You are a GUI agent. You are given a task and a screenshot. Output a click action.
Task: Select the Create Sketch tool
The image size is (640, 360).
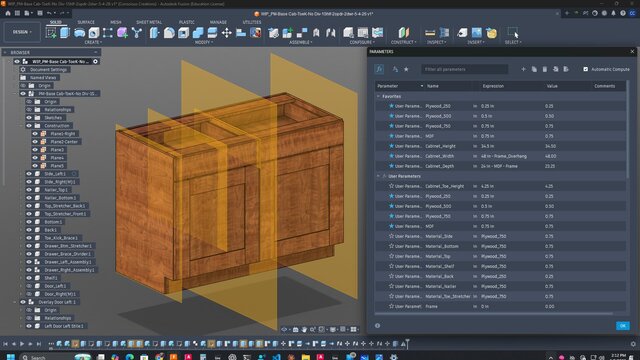coord(51,33)
